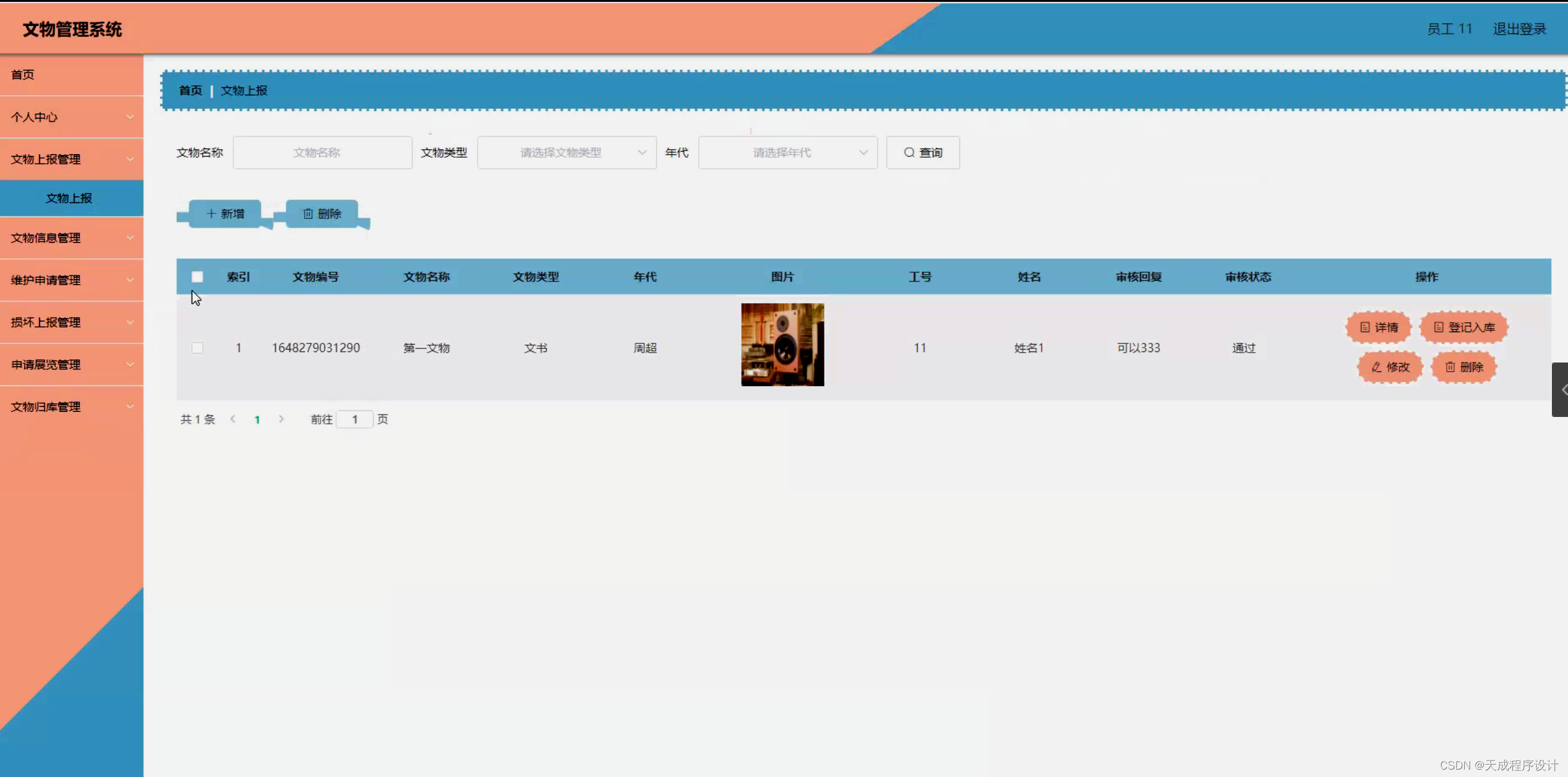The image size is (1568, 777).
Task: Click the pencil icon on the 修改 button
Action: 1376,367
